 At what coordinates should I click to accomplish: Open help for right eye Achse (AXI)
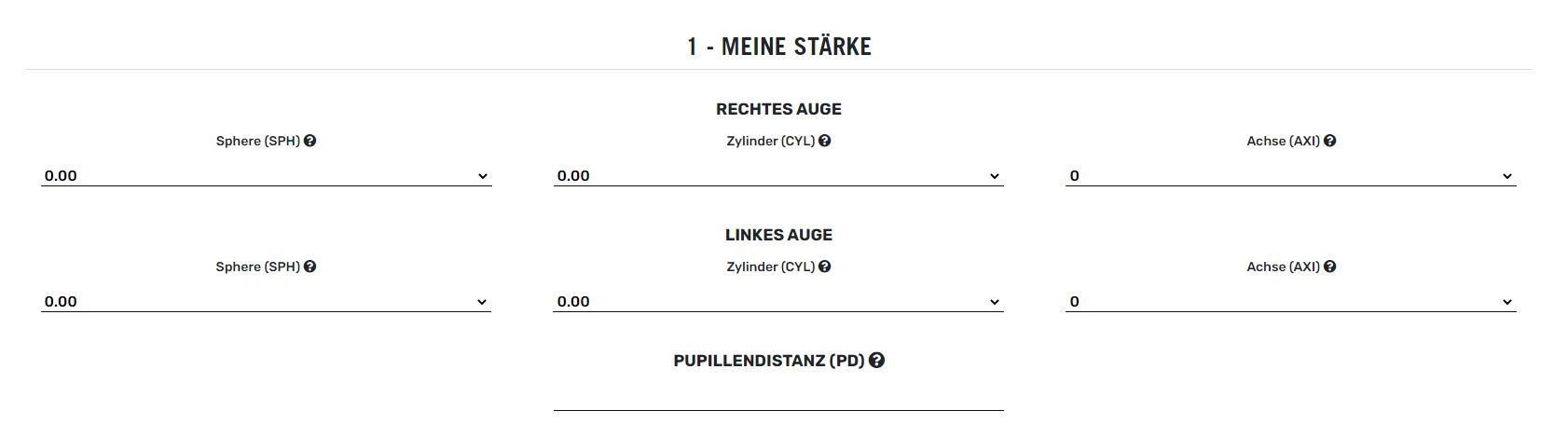[x=1329, y=141]
